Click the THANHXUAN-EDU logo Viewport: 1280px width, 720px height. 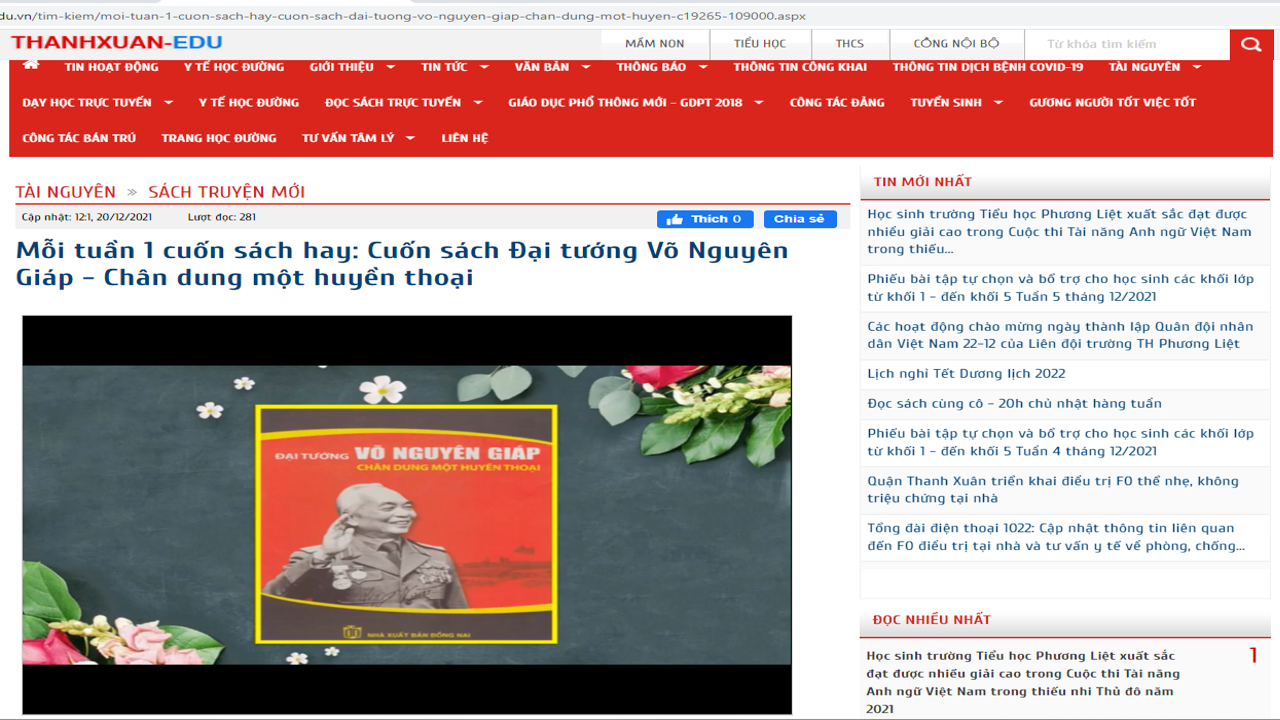point(117,42)
